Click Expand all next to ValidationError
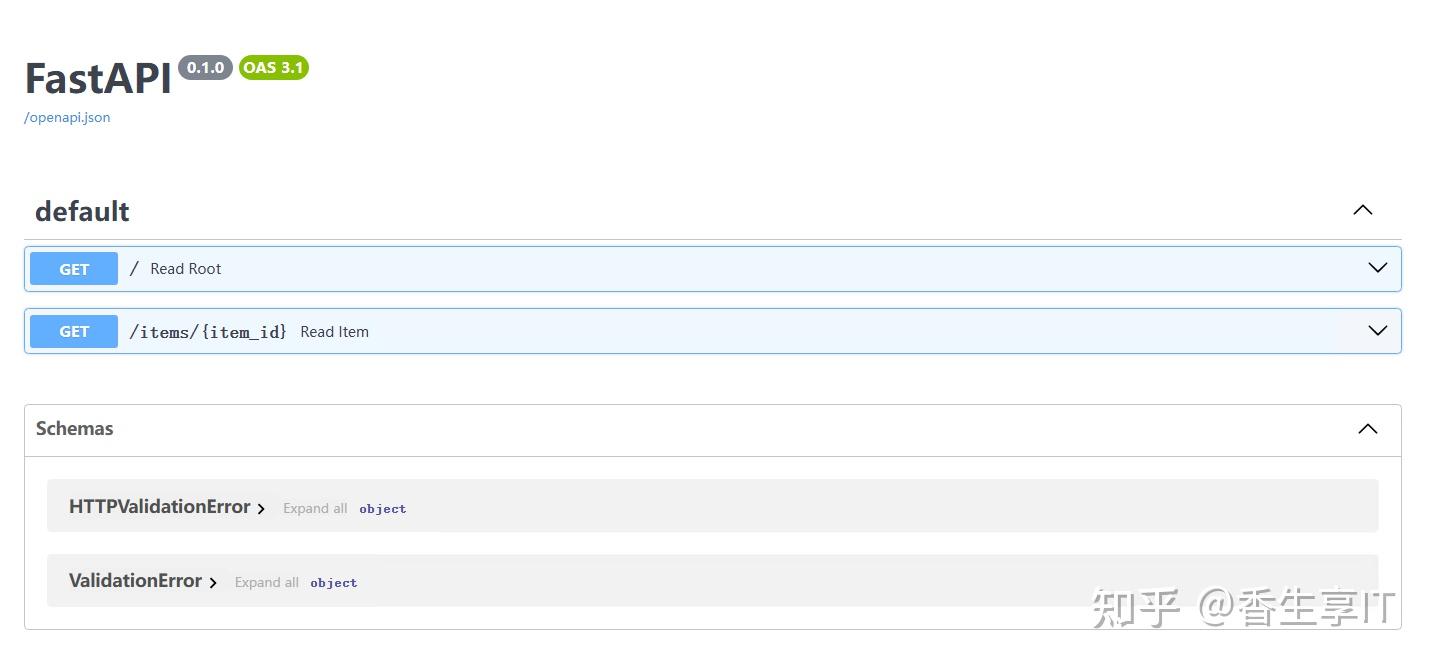 click(x=266, y=582)
